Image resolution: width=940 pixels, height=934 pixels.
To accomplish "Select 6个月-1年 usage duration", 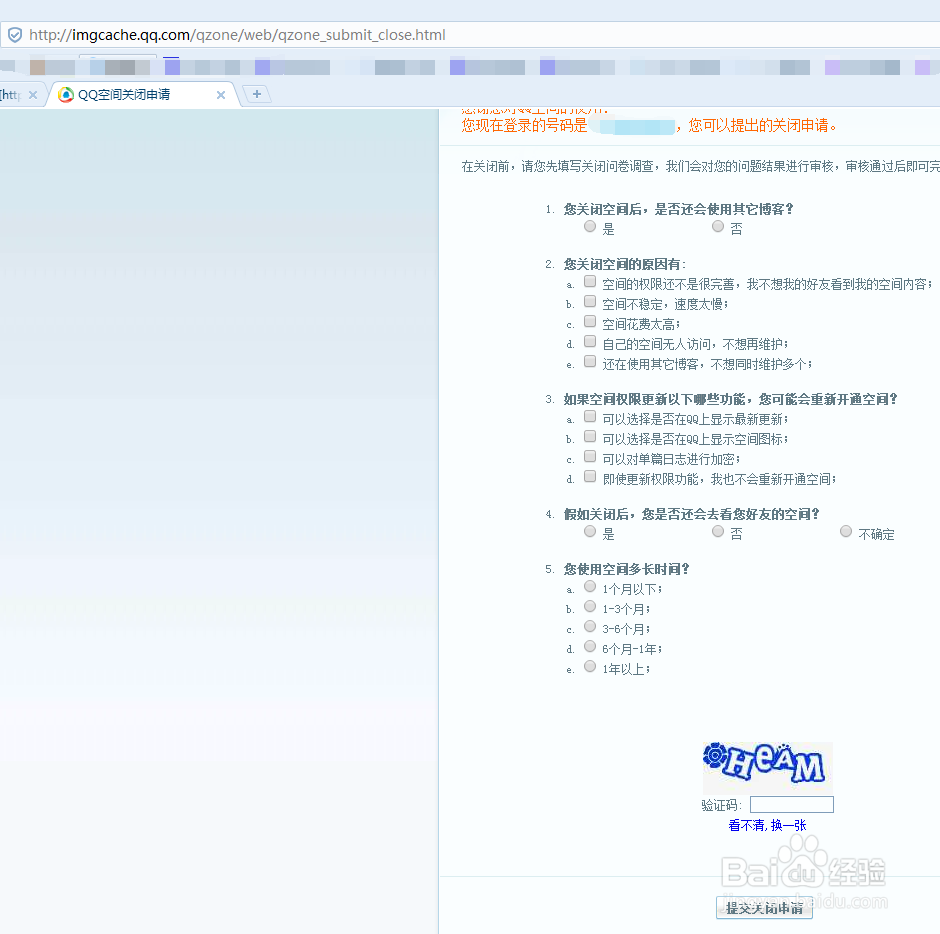I will coord(590,646).
